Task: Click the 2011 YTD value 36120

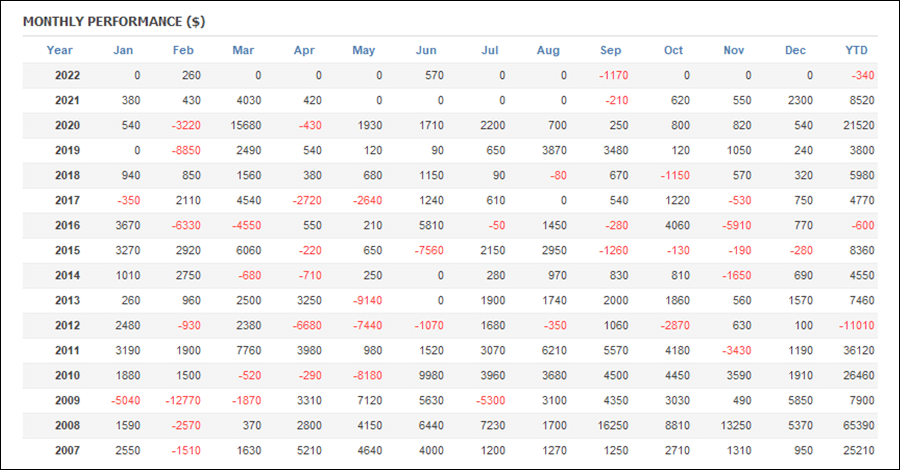Action: pos(859,351)
